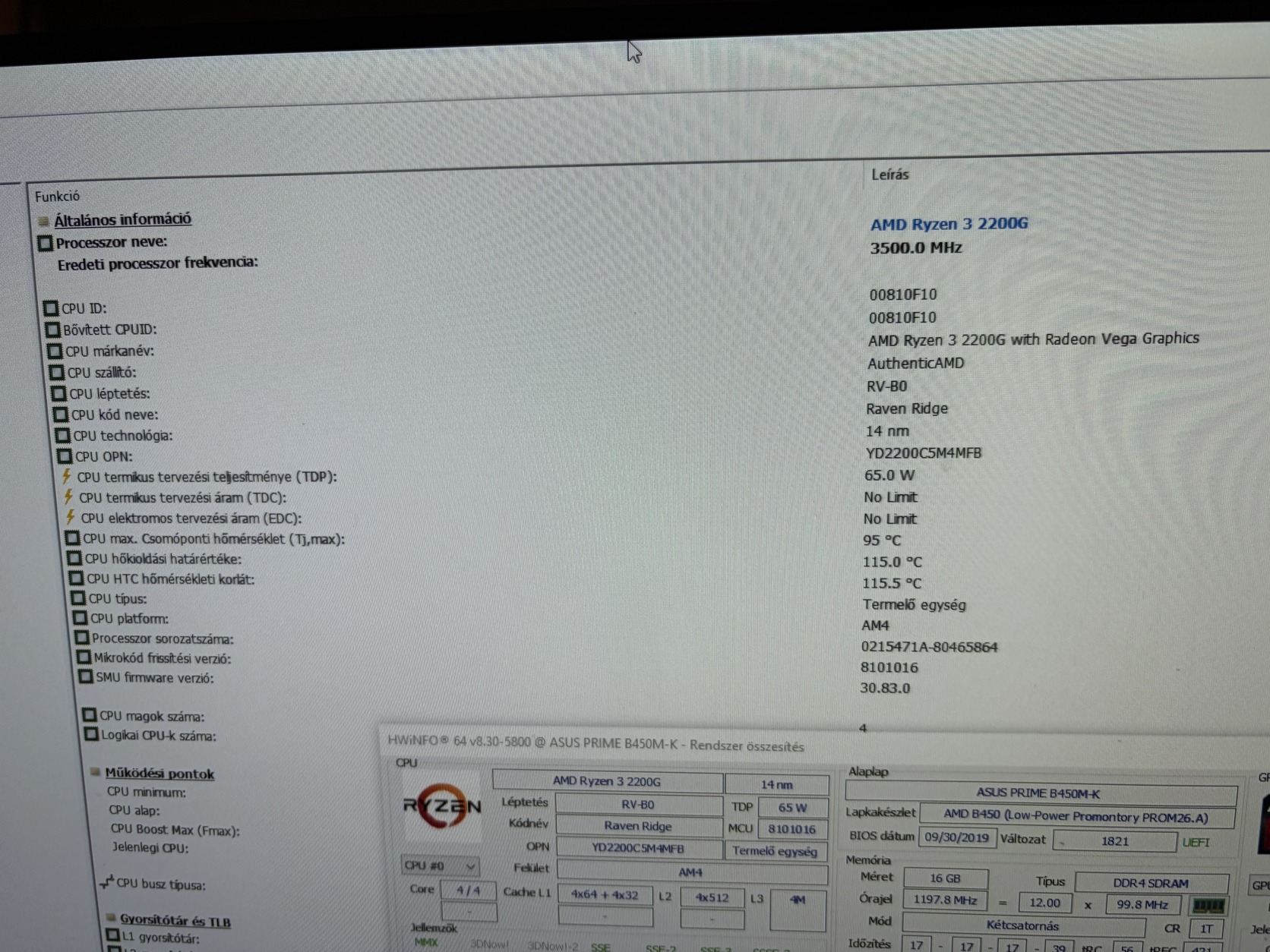The width and height of the screenshot is (1270, 952).
Task: Select the icon beside the Tj,max row
Action: (x=72, y=538)
